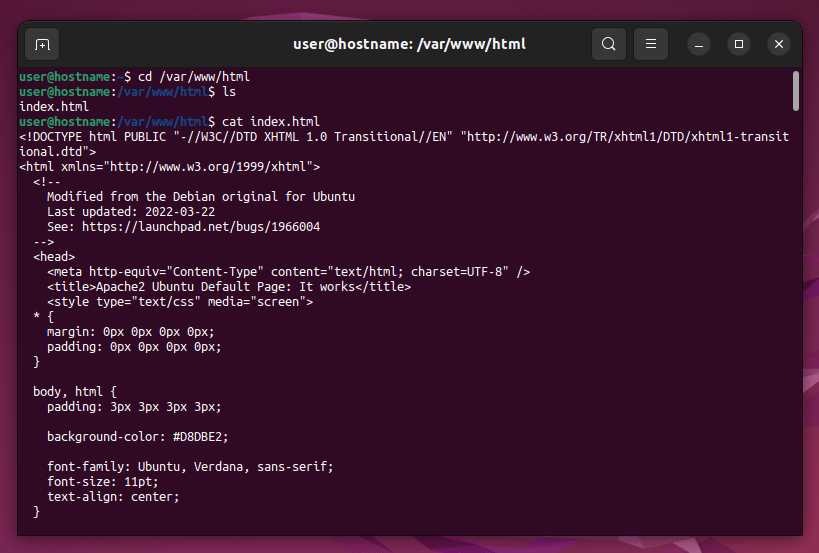Click 'font-size: 11pt;' line

(102, 481)
